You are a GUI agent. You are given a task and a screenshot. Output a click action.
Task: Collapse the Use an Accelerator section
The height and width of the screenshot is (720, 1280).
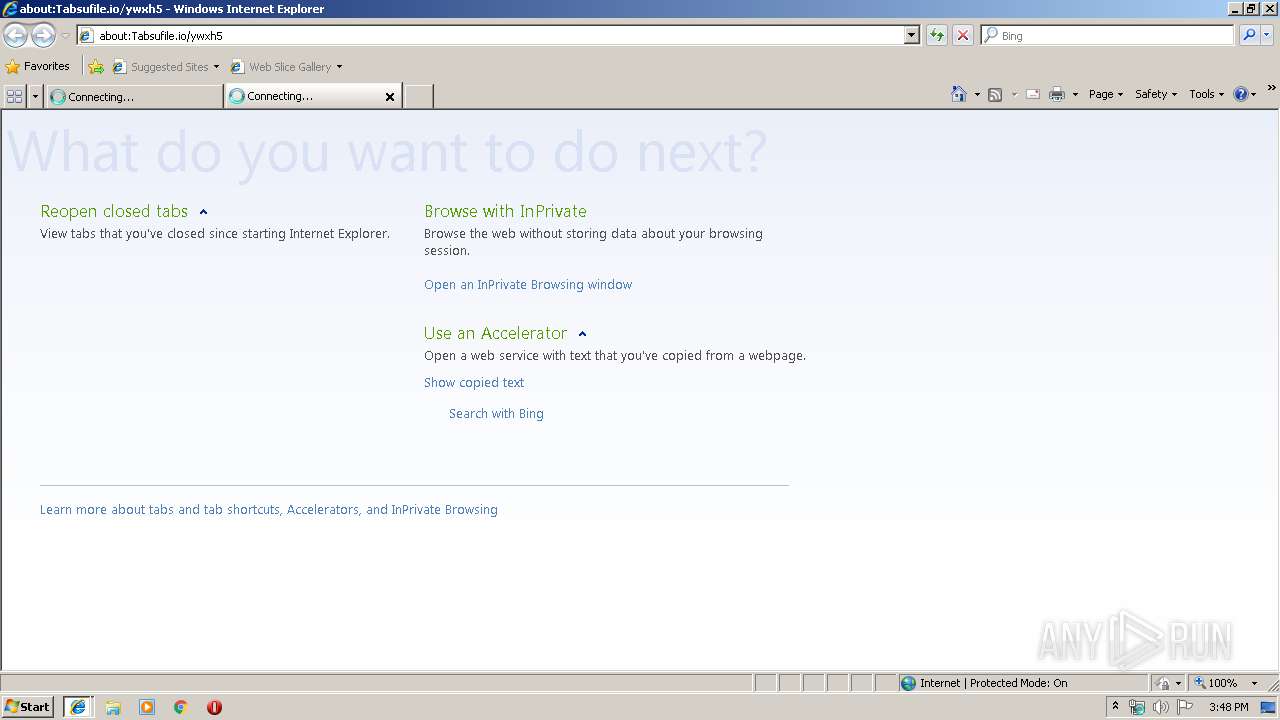(582, 334)
